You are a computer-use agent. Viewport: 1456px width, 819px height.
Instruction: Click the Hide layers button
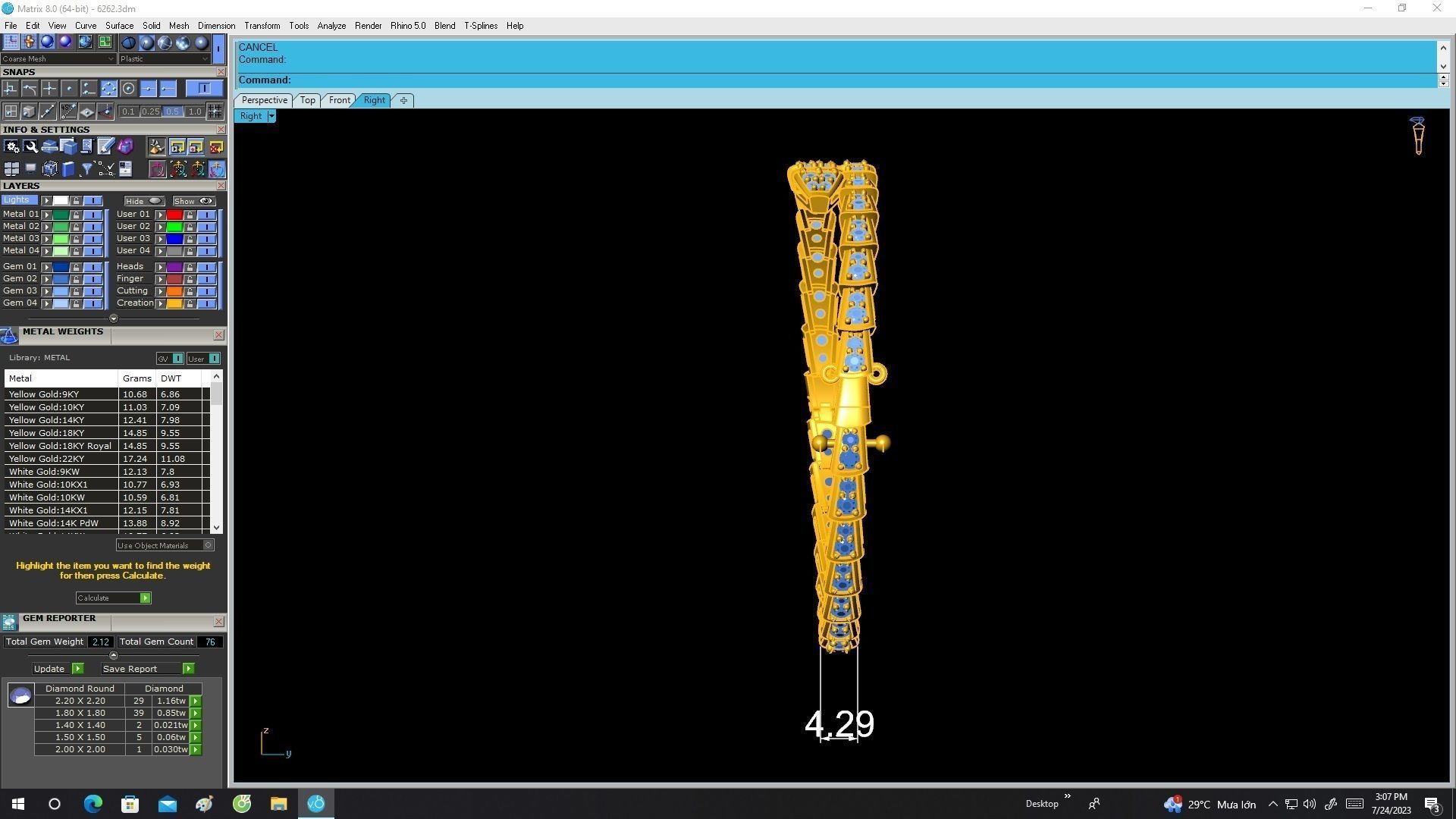click(144, 201)
